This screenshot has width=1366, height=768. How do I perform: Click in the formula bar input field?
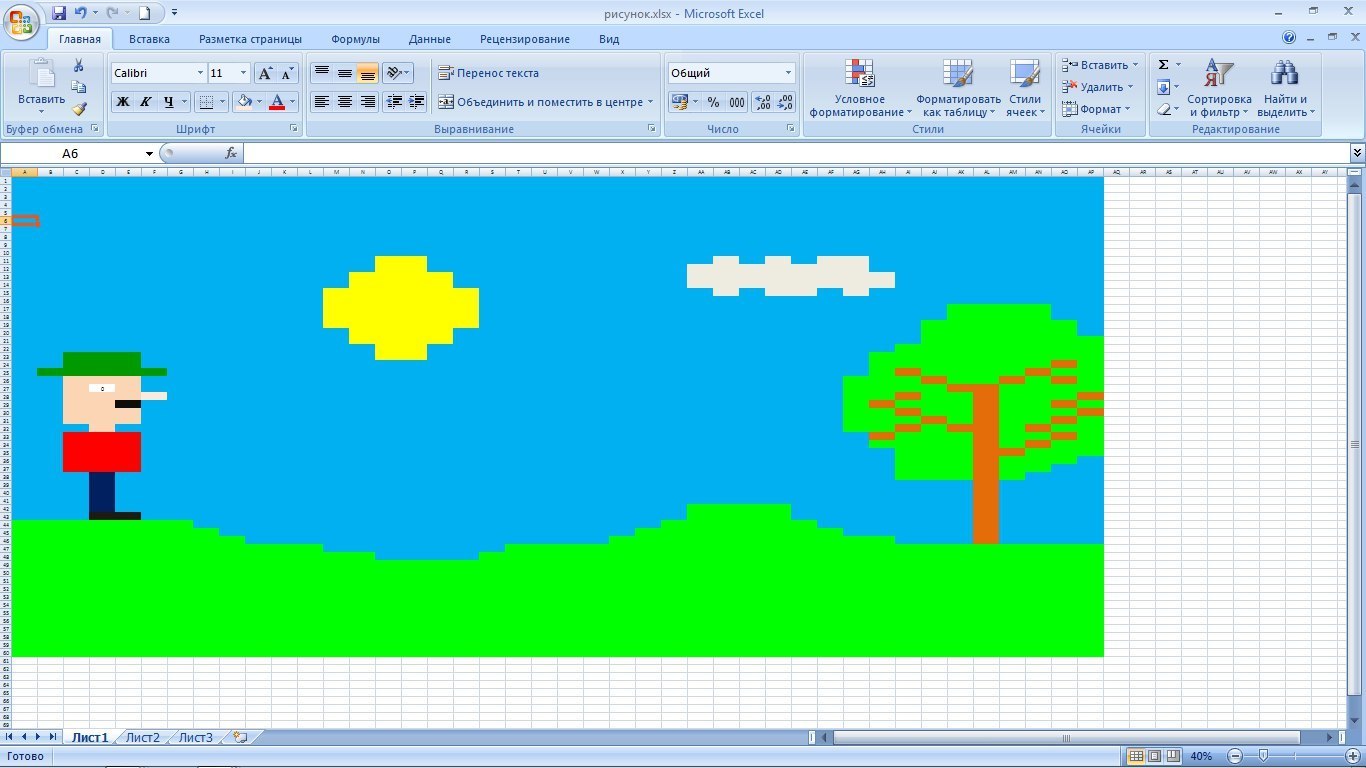pyautogui.click(x=790, y=153)
